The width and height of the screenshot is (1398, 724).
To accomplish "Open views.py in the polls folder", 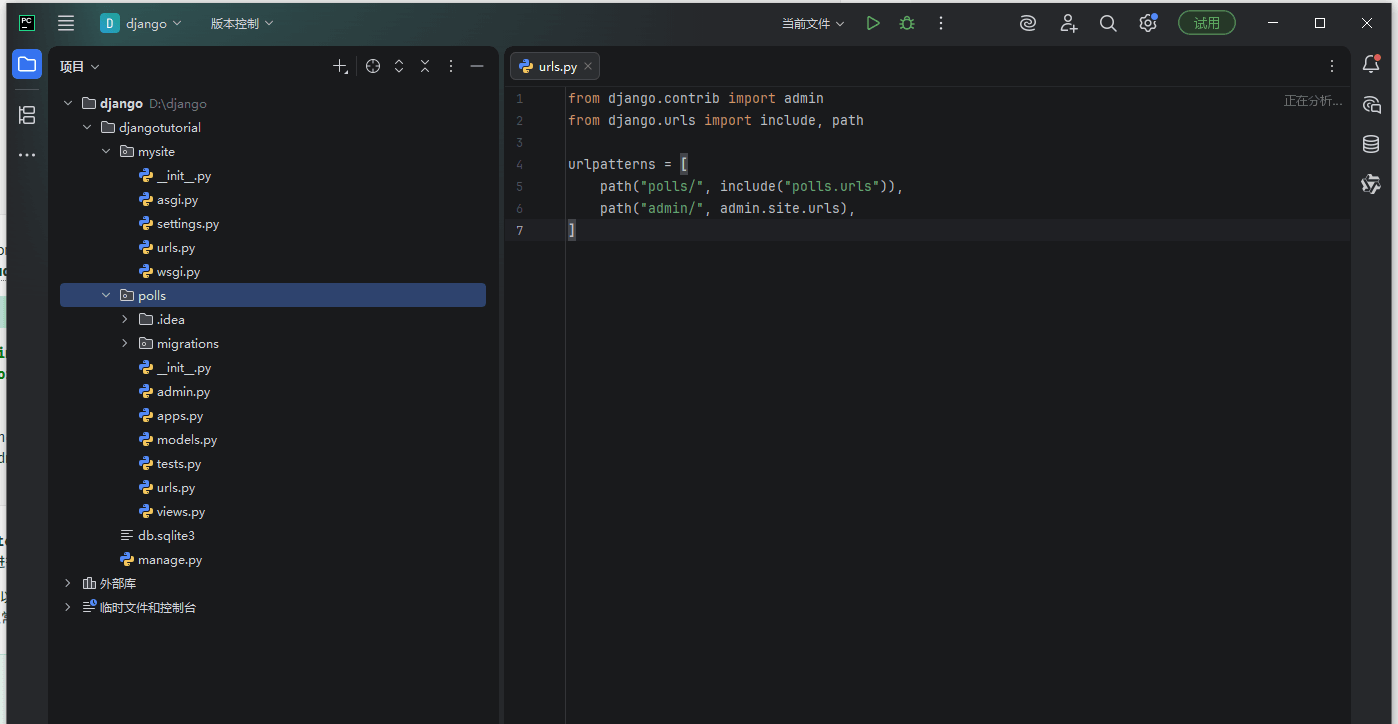I will coord(181,512).
